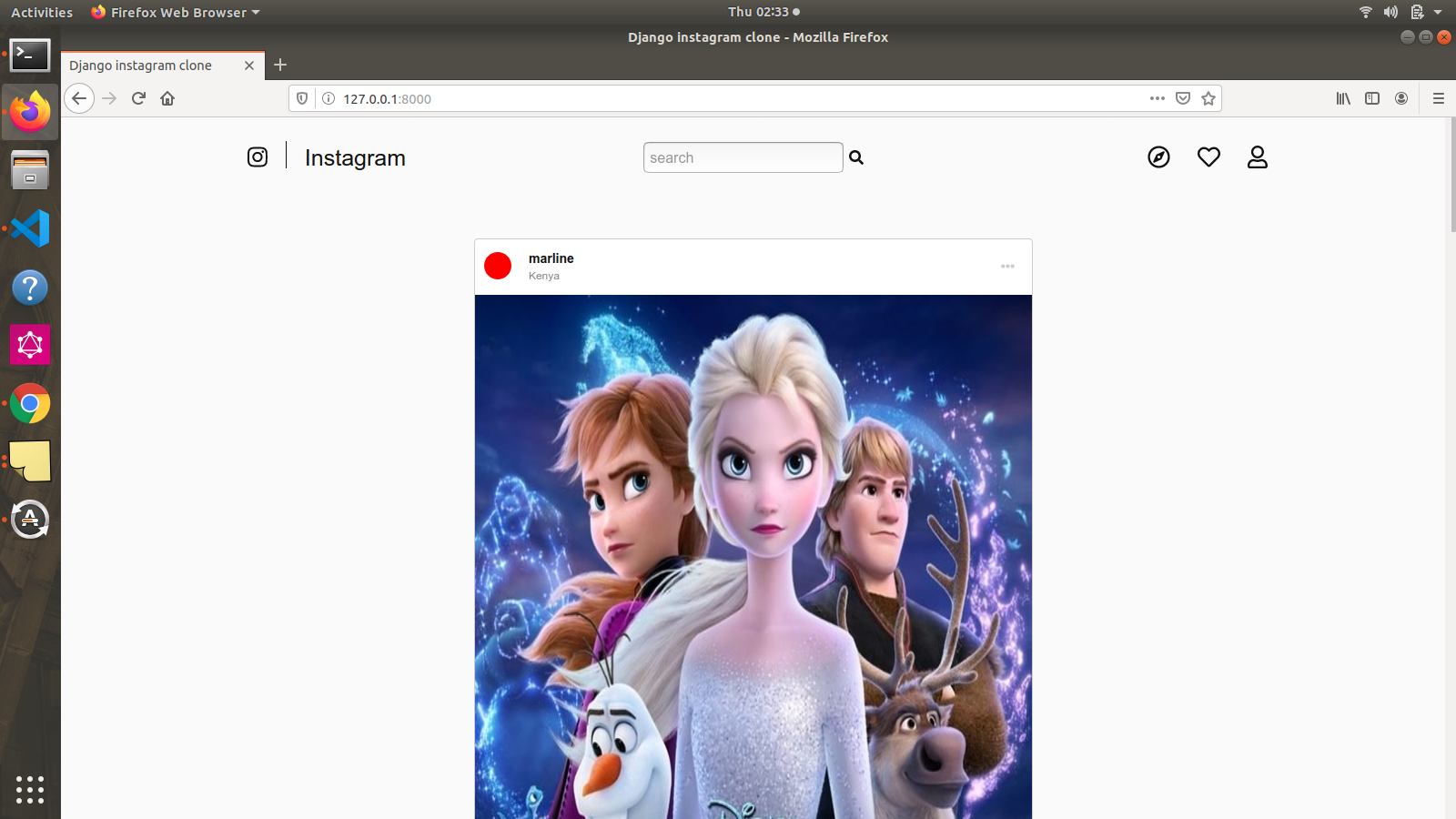This screenshot has width=1456, height=819.
Task: Open page actions menu in address bar
Action: 1158,98
